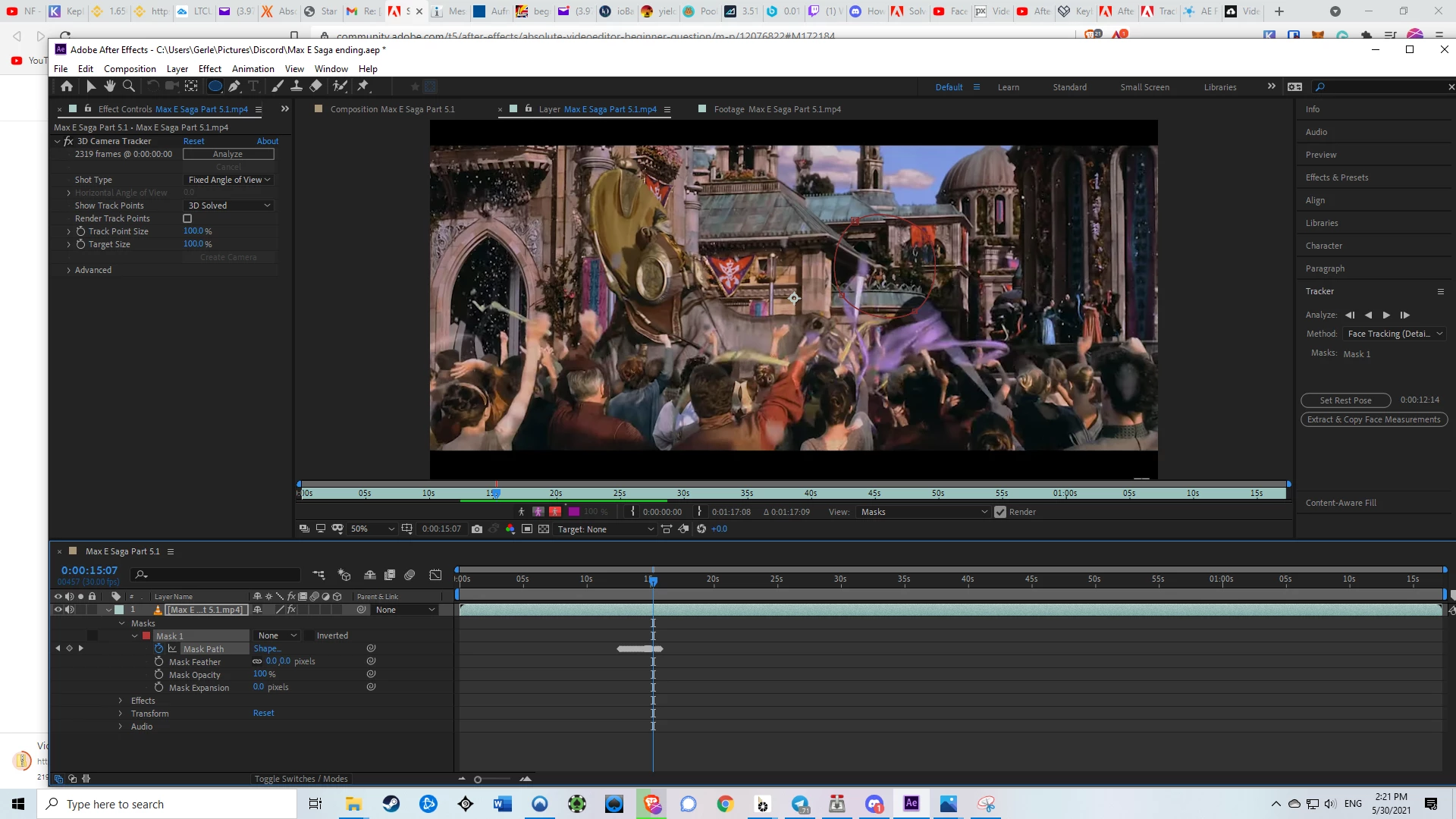This screenshot has height=819, width=1456.
Task: Switch to Composition Max E Saga Part 5.1 tab
Action: 392,109
